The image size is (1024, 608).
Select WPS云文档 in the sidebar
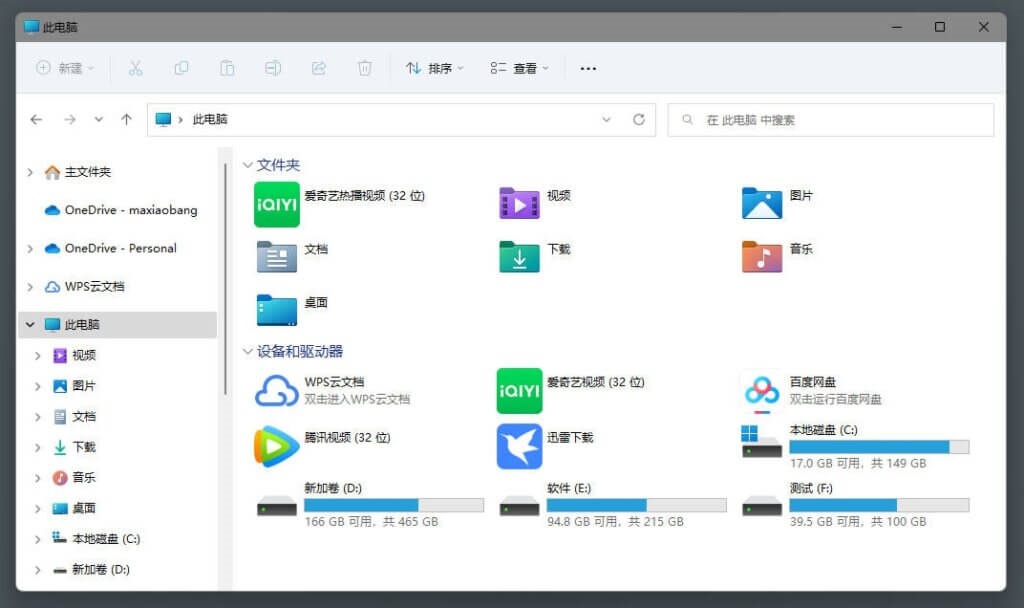tap(94, 286)
